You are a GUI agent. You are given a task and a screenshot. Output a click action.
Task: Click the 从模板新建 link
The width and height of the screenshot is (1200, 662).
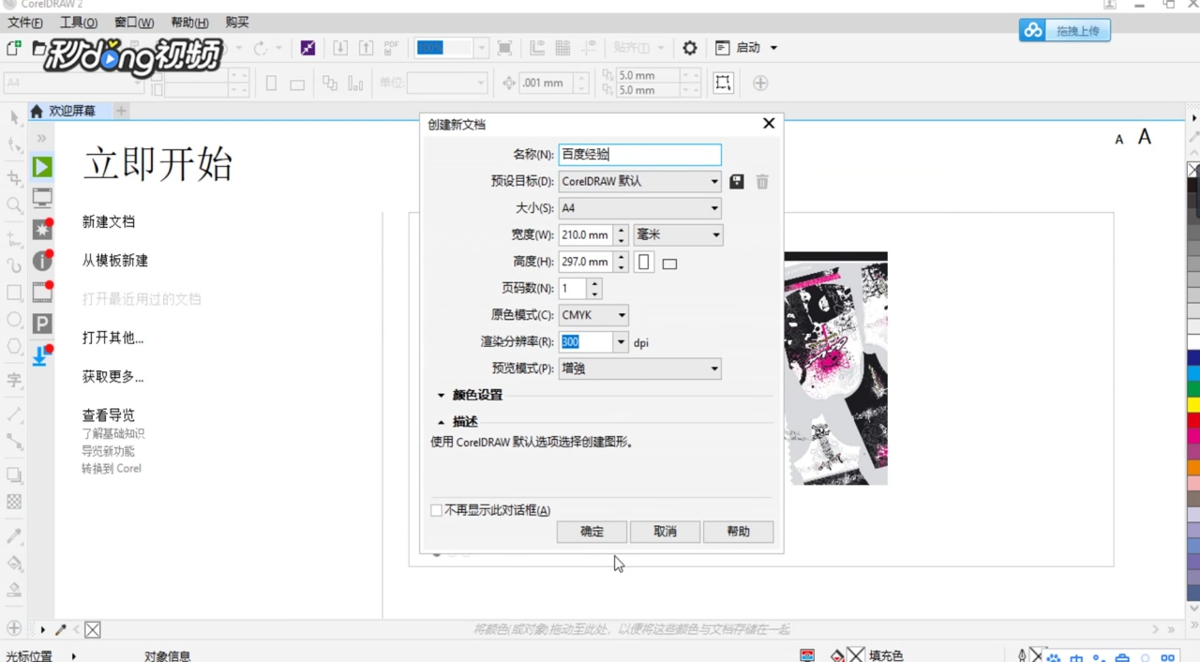click(115, 261)
